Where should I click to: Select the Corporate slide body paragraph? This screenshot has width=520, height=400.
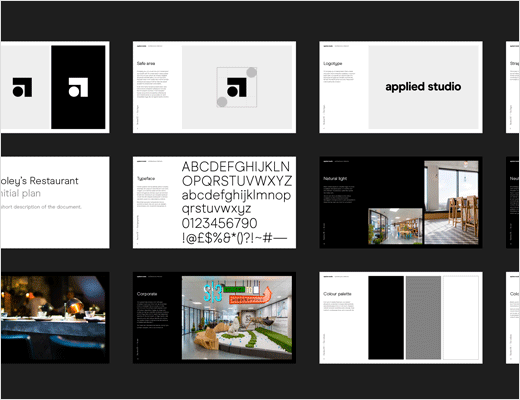[153, 315]
